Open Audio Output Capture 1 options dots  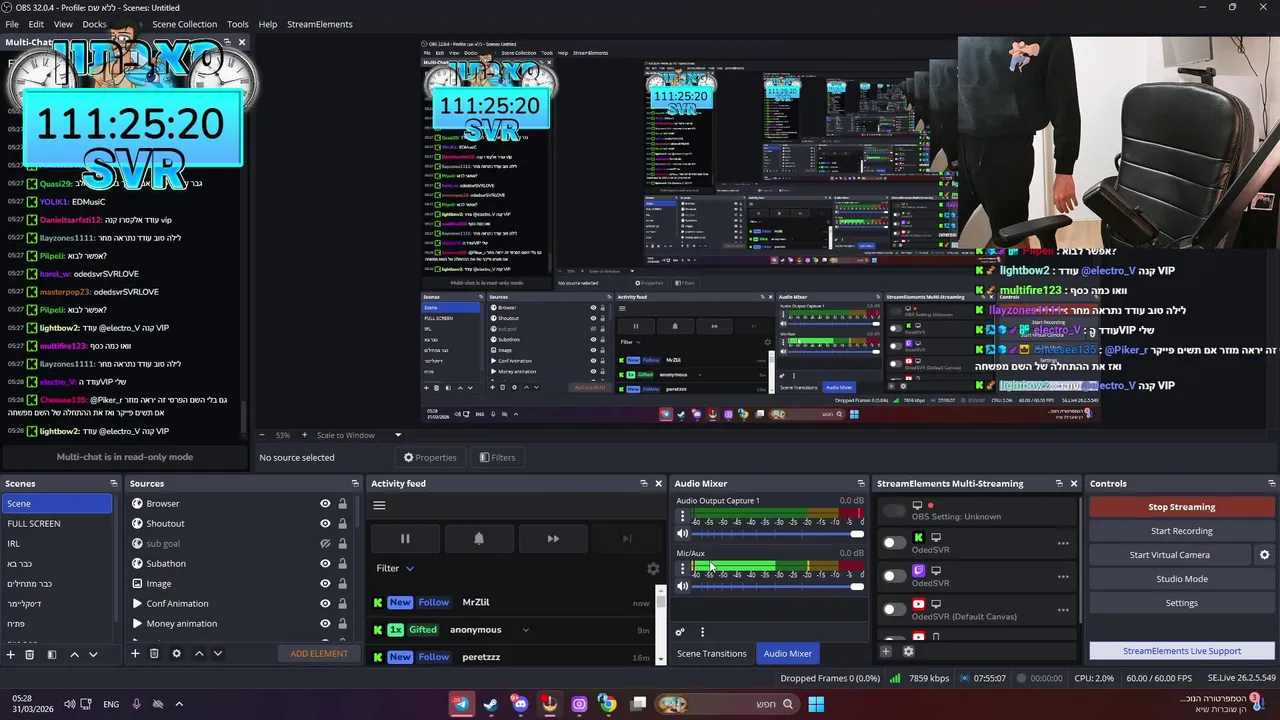[683, 516]
